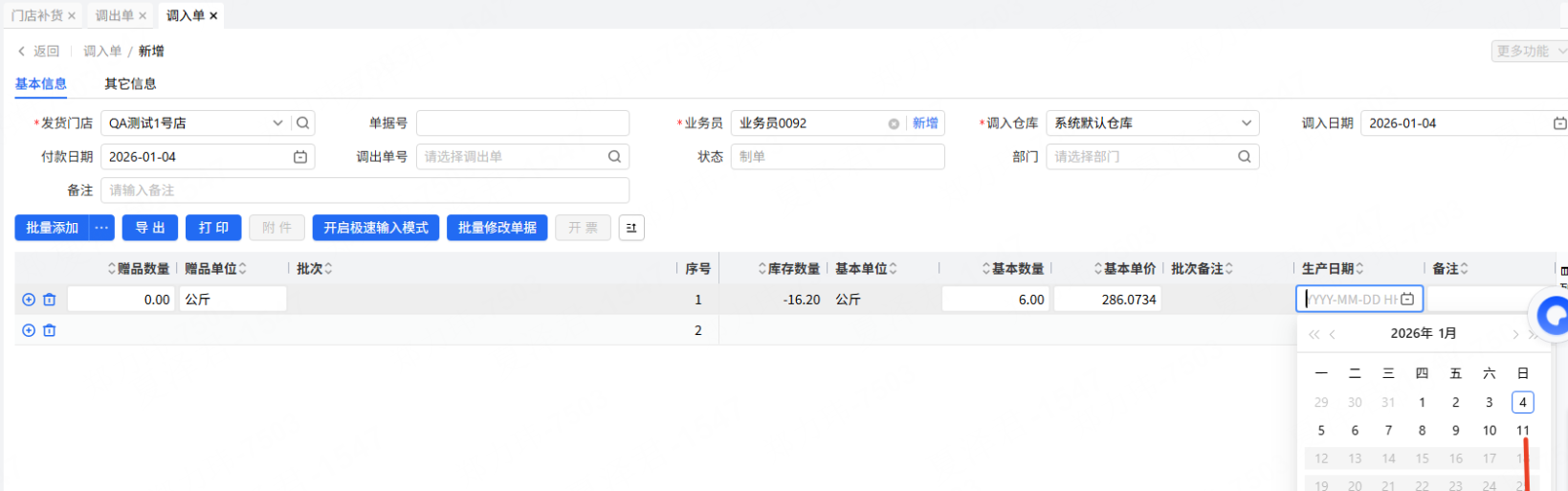This screenshot has width=1568, height=491.
Task: Switch to the 其它信息 tab
Action: click(130, 84)
